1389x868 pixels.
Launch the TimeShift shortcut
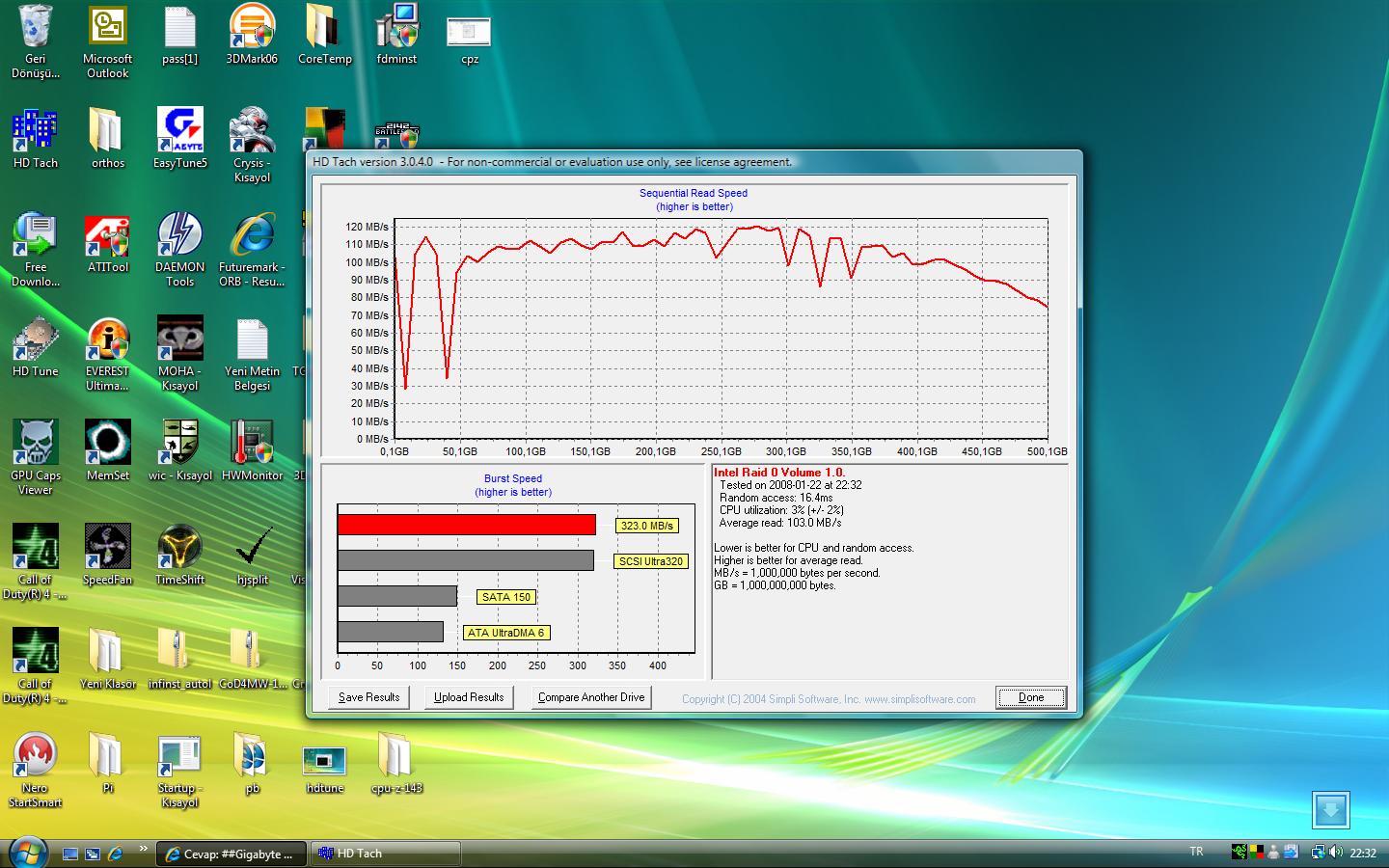180,556
